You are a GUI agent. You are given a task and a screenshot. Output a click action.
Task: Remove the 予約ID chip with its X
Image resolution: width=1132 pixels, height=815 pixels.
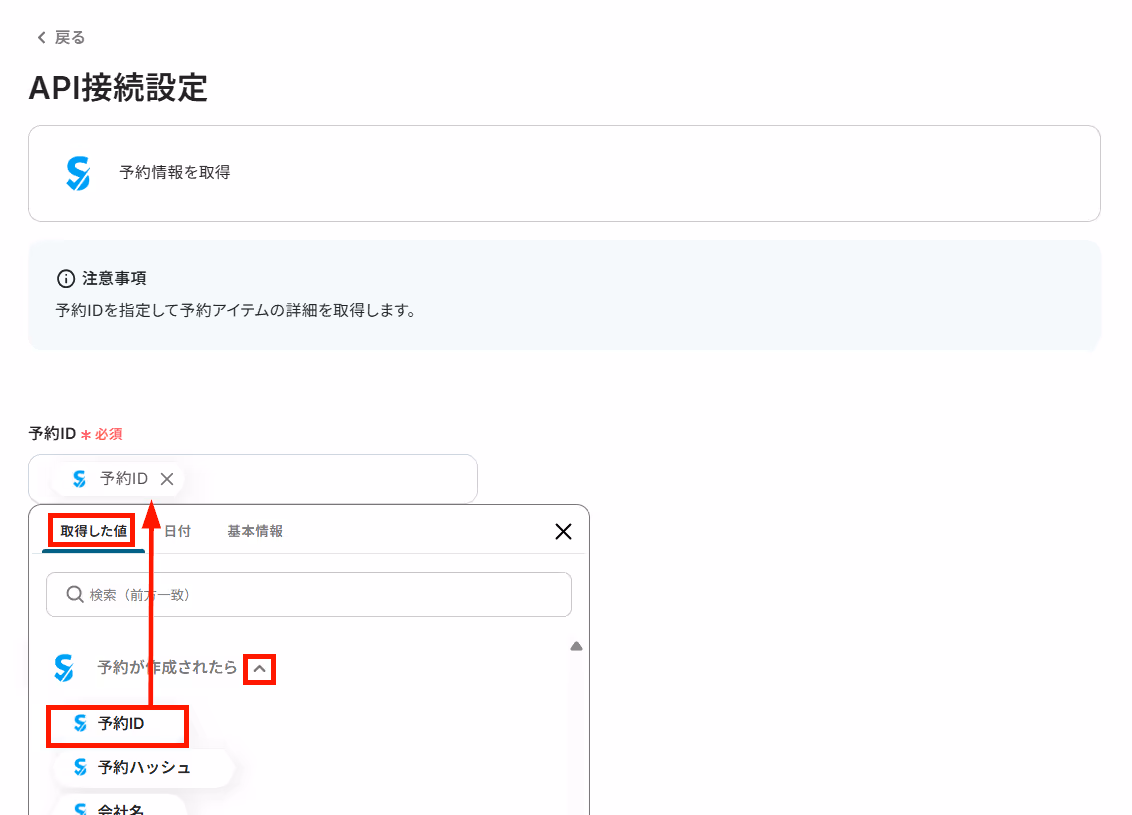click(x=167, y=479)
